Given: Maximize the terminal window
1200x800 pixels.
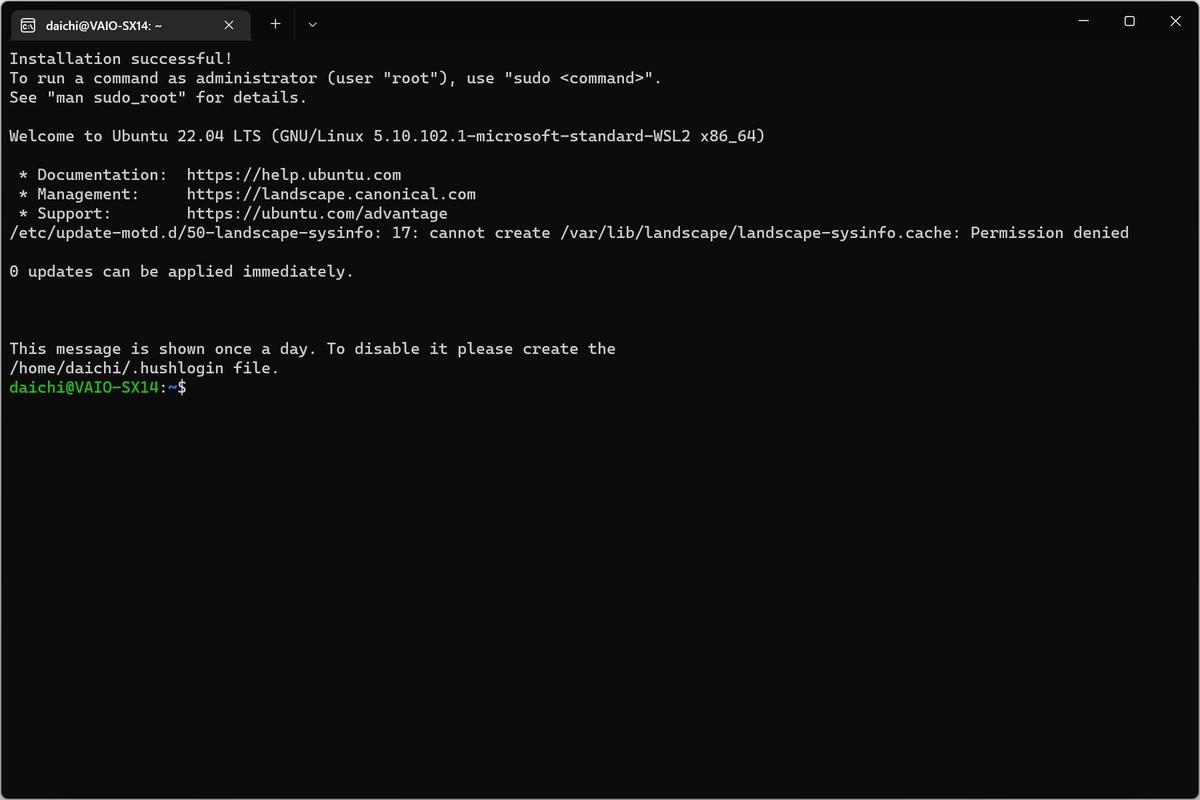Looking at the screenshot, I should [1129, 21].
